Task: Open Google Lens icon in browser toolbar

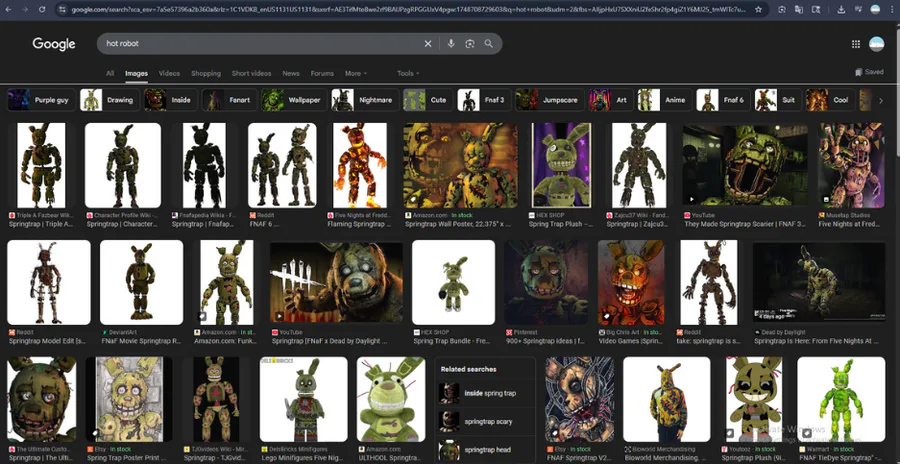Action: click(x=782, y=9)
